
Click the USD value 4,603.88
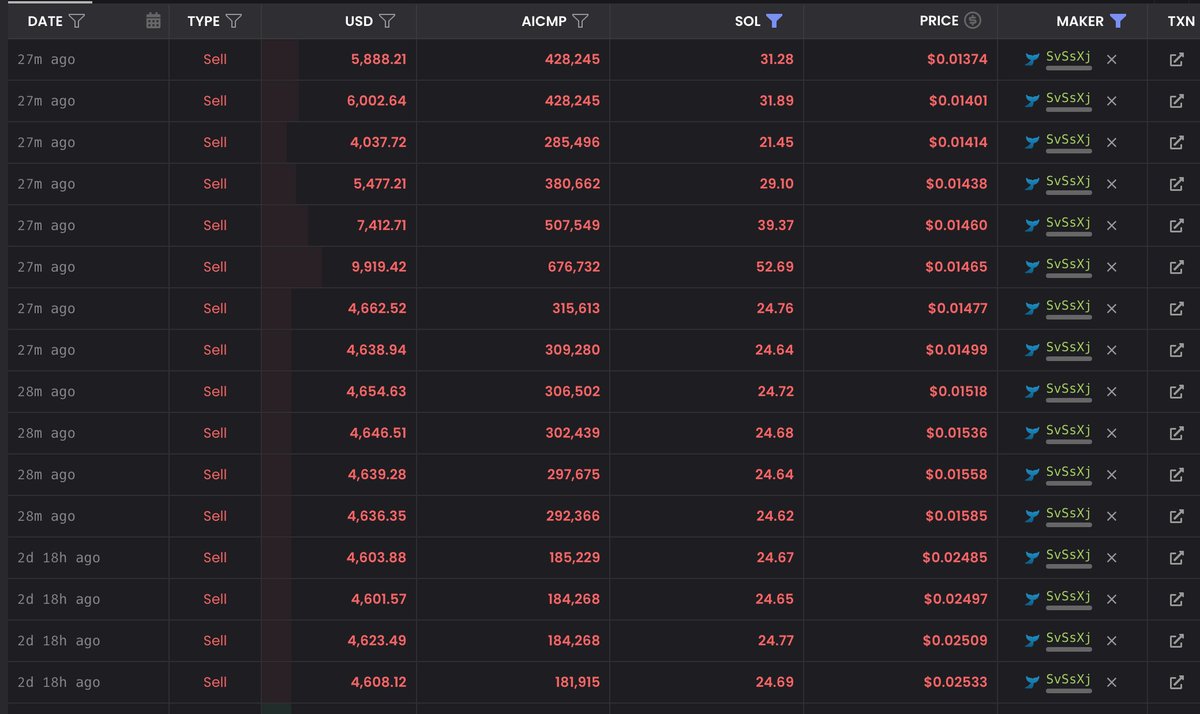tap(378, 558)
